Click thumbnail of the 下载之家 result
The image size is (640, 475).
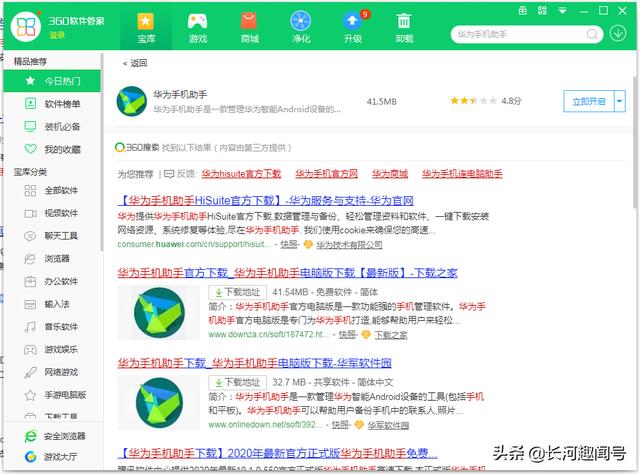click(159, 313)
